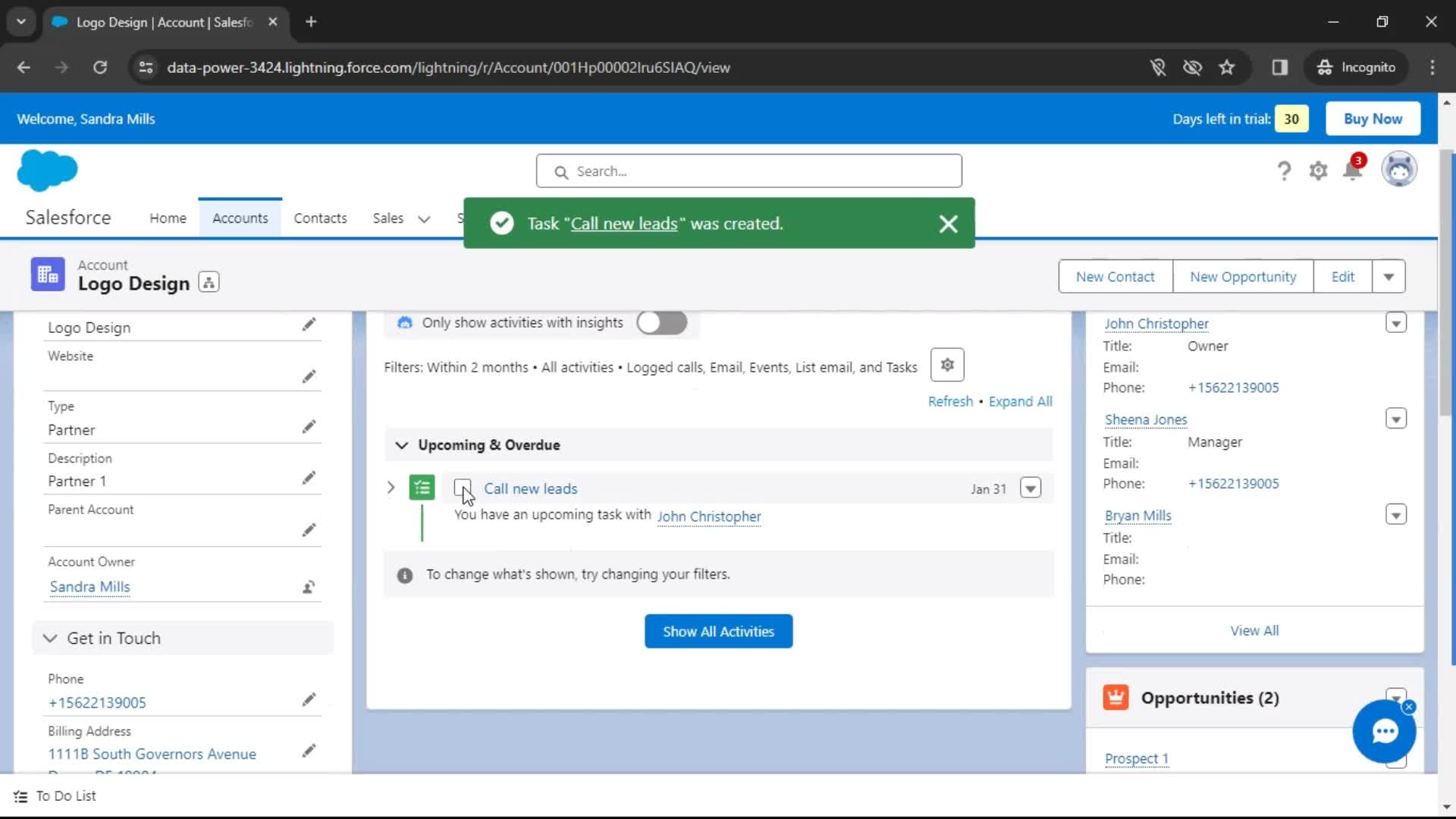Image resolution: width=1456 pixels, height=819 pixels.
Task: Click the info icon beside filter message
Action: click(x=405, y=576)
